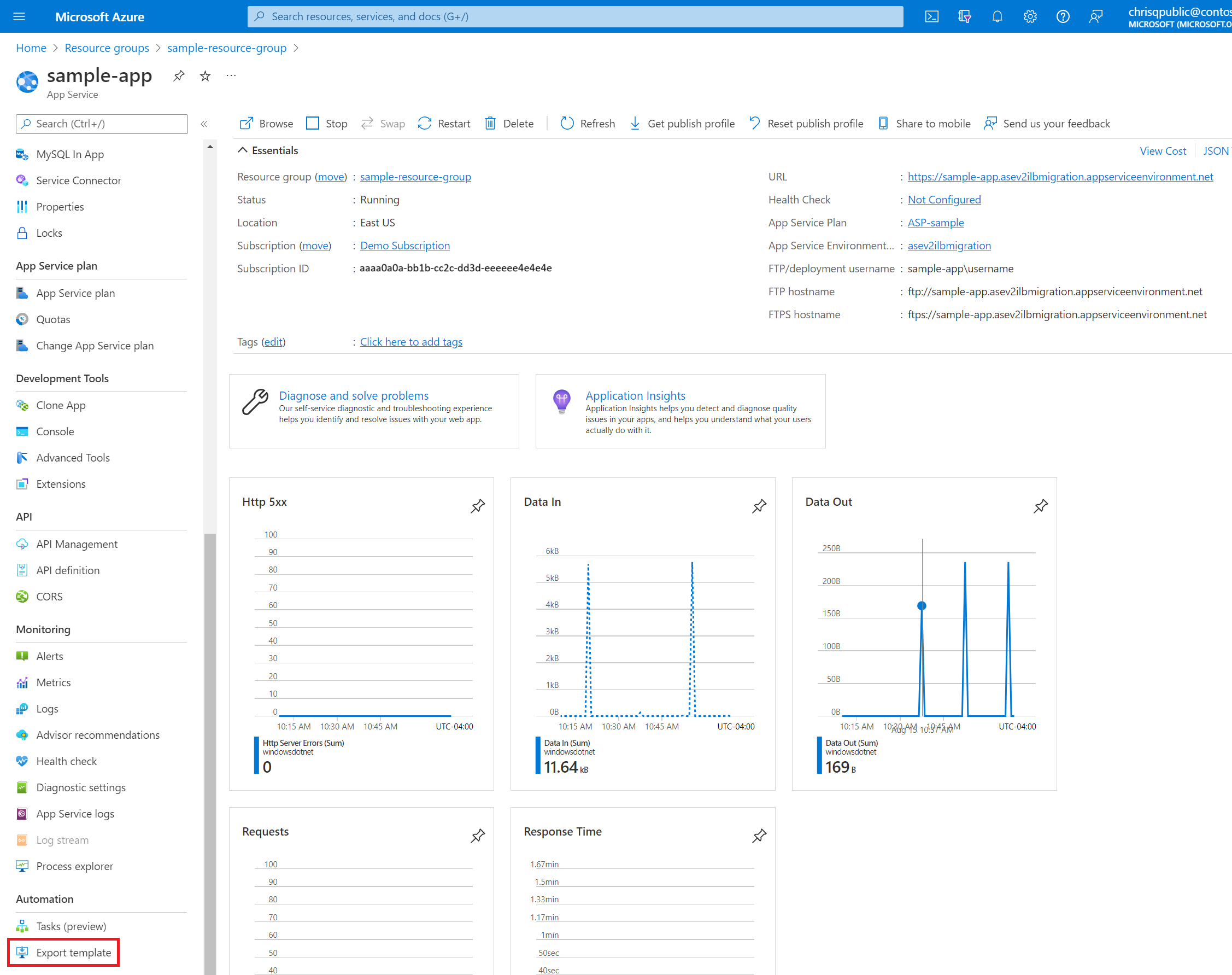
Task: Click the sample-resource-group resource link
Action: pyautogui.click(x=415, y=177)
